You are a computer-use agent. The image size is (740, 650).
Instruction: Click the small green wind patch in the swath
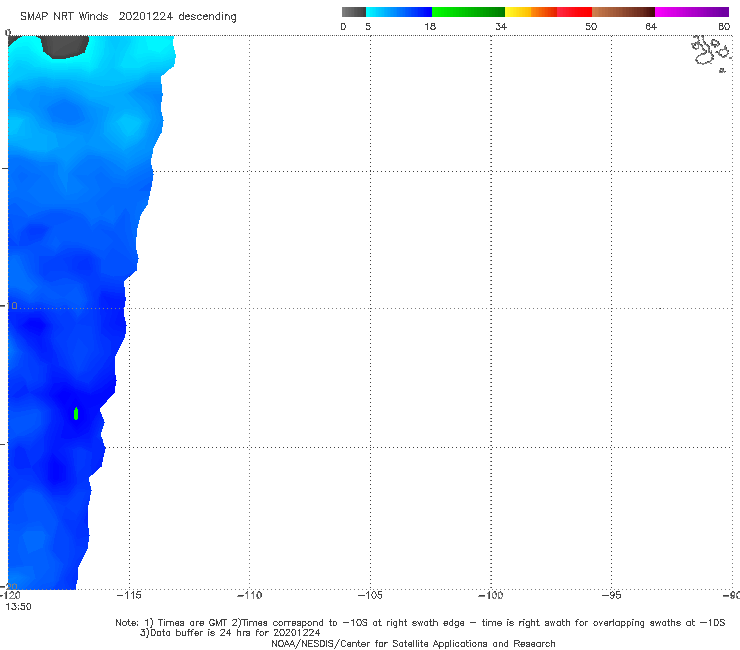76,414
